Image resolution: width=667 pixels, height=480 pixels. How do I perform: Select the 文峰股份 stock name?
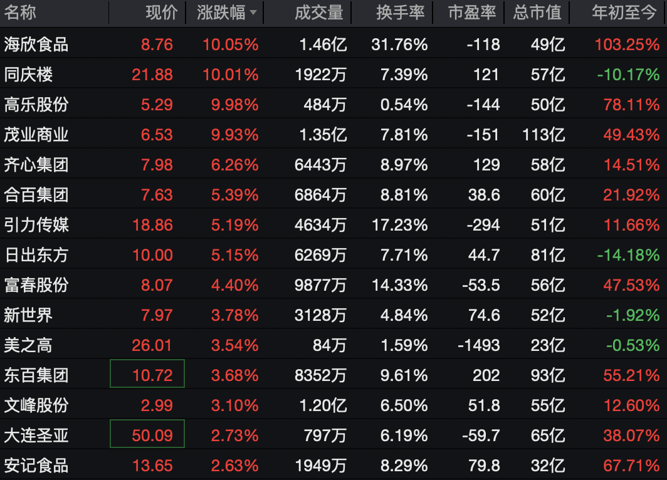pos(37,405)
